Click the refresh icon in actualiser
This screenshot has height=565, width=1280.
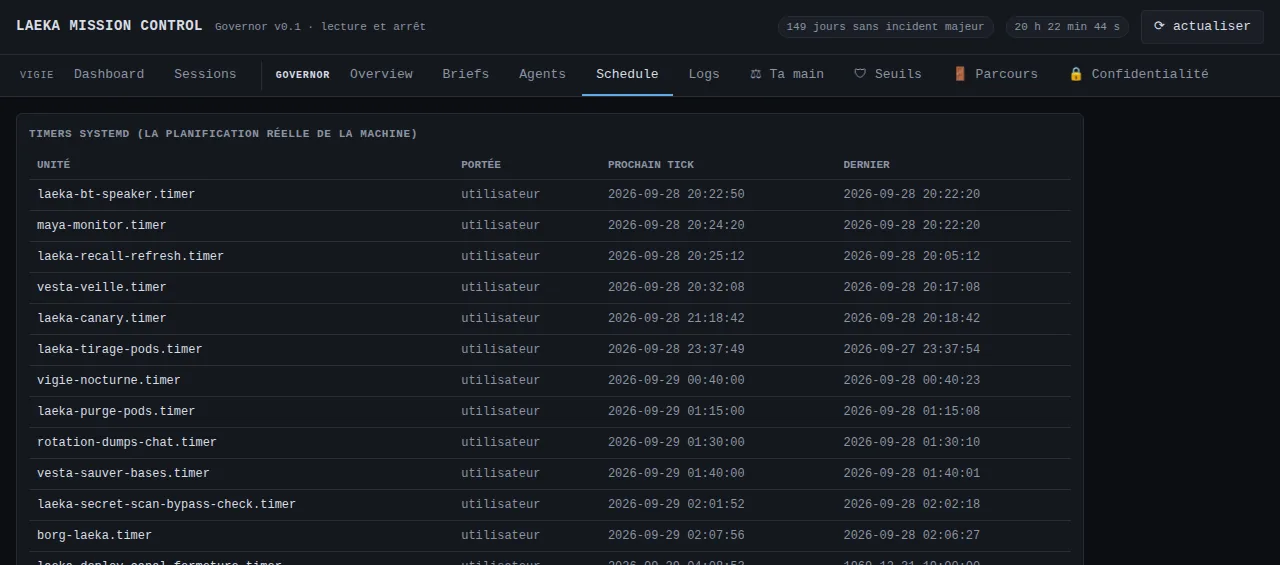tap(1160, 26)
